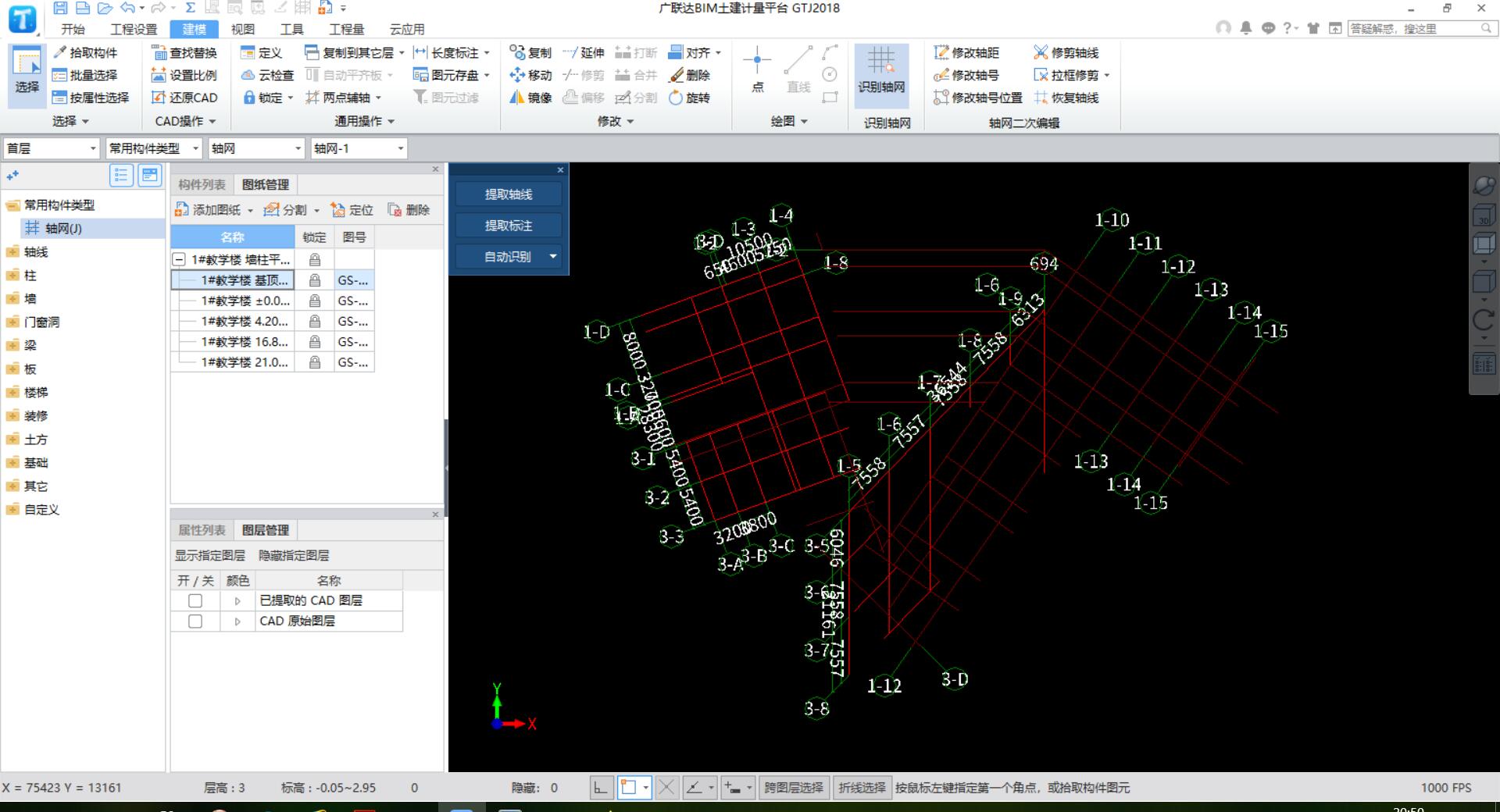Open the 开始 ribbon tab
Viewport: 1500px width, 812px height.
tap(73, 30)
